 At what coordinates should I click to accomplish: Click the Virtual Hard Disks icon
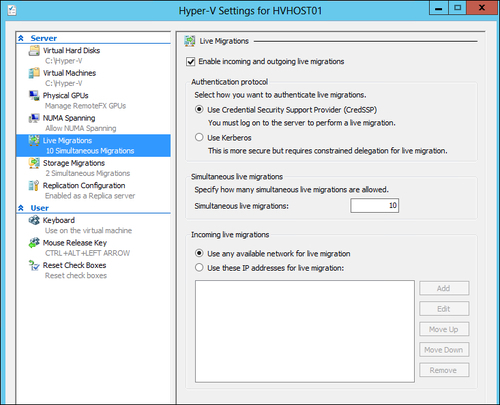34,51
